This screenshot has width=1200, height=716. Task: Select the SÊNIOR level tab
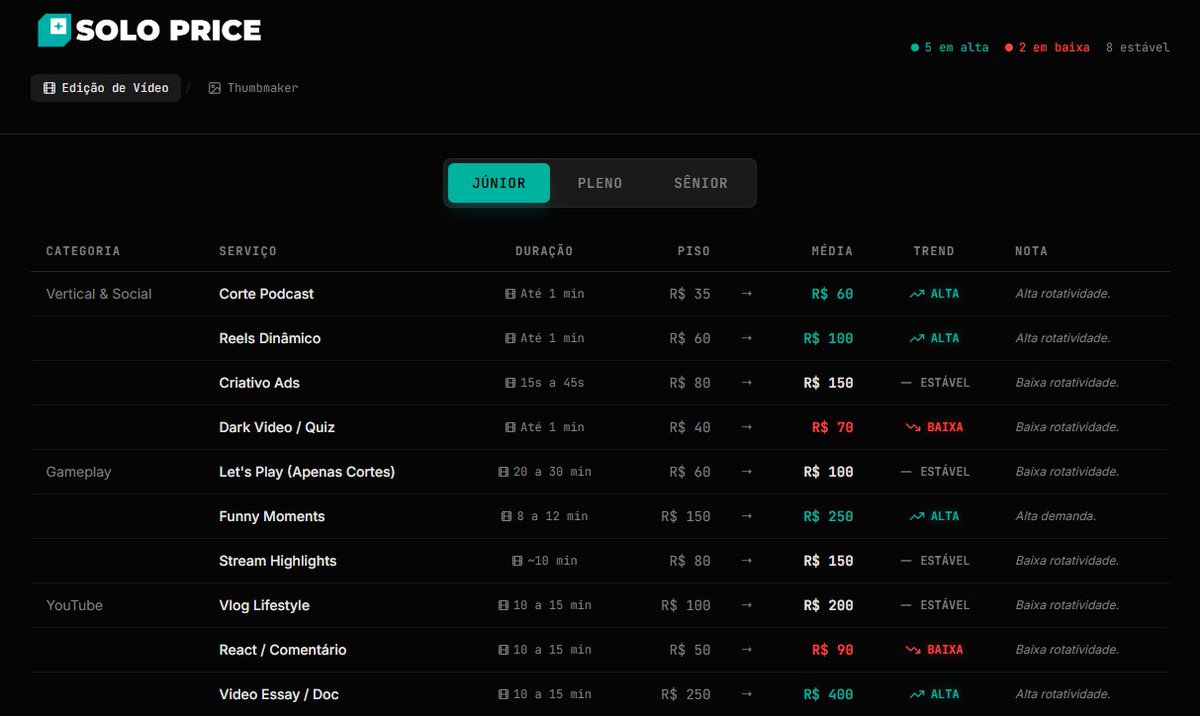pos(701,183)
